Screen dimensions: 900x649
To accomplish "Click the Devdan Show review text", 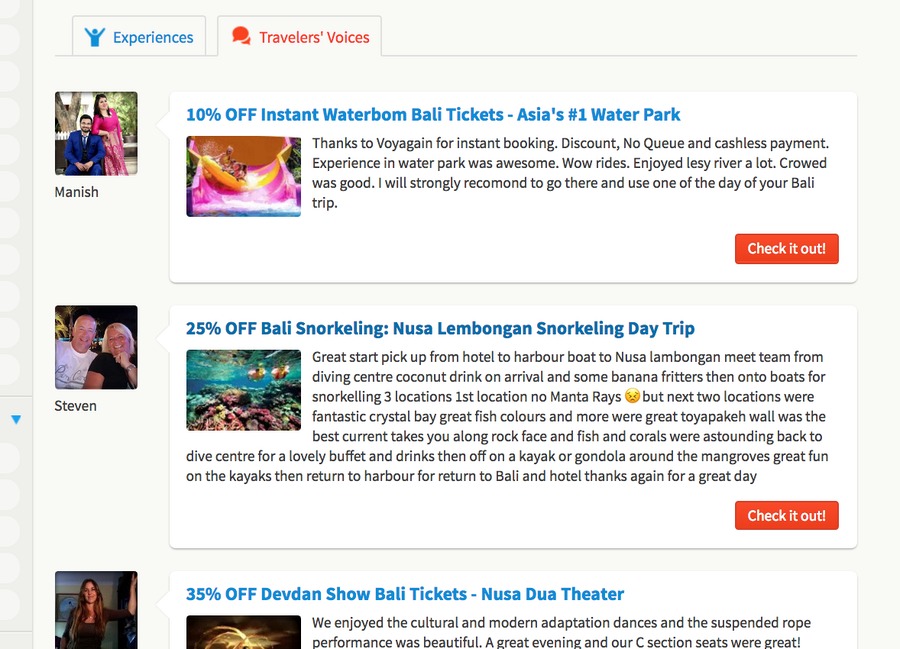I will [x=561, y=632].
